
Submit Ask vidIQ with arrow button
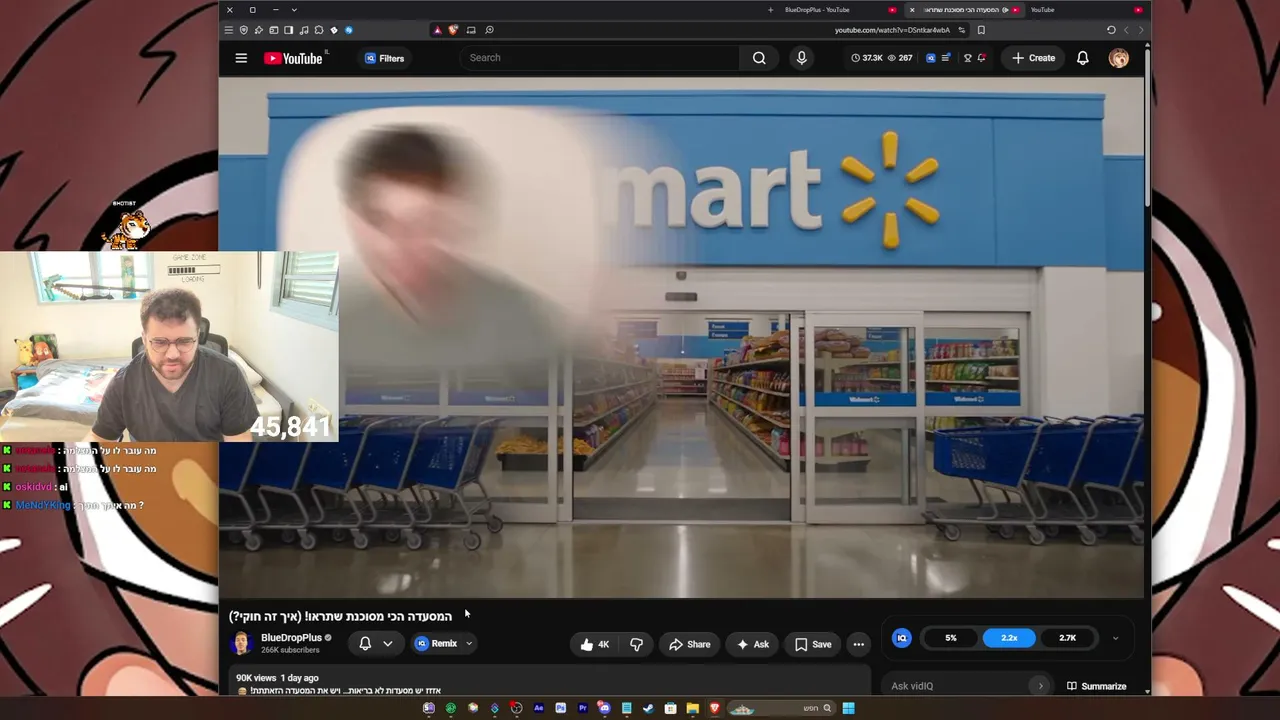click(1040, 686)
